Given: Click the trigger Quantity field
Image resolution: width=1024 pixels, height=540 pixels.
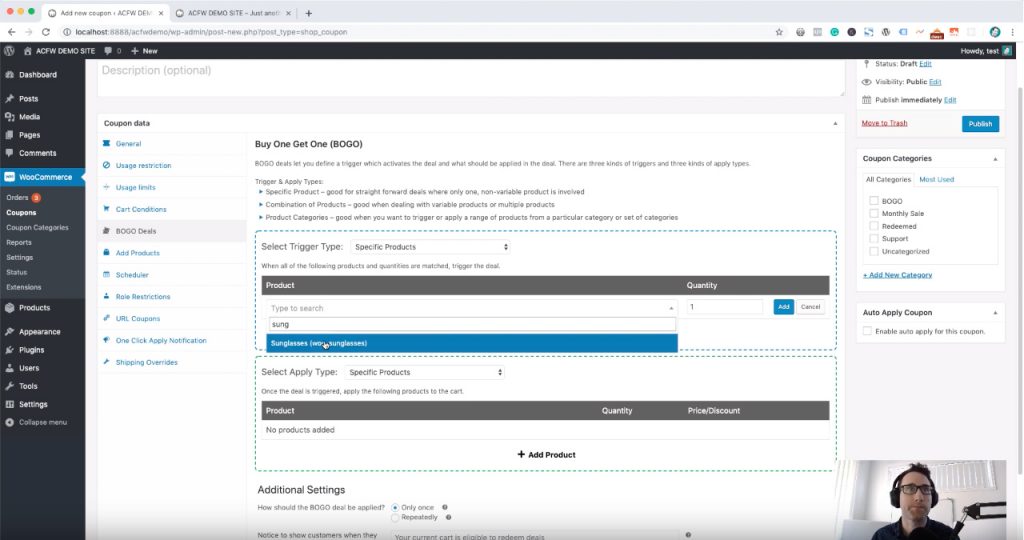Looking at the screenshot, I should coord(724,307).
